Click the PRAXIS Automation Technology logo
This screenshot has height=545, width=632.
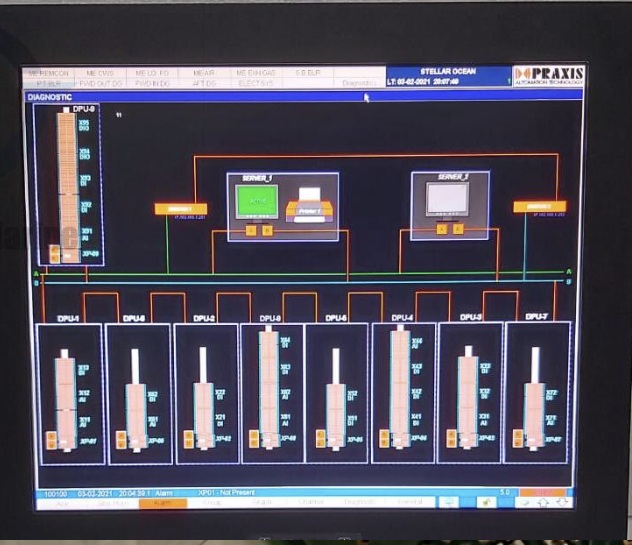click(549, 76)
